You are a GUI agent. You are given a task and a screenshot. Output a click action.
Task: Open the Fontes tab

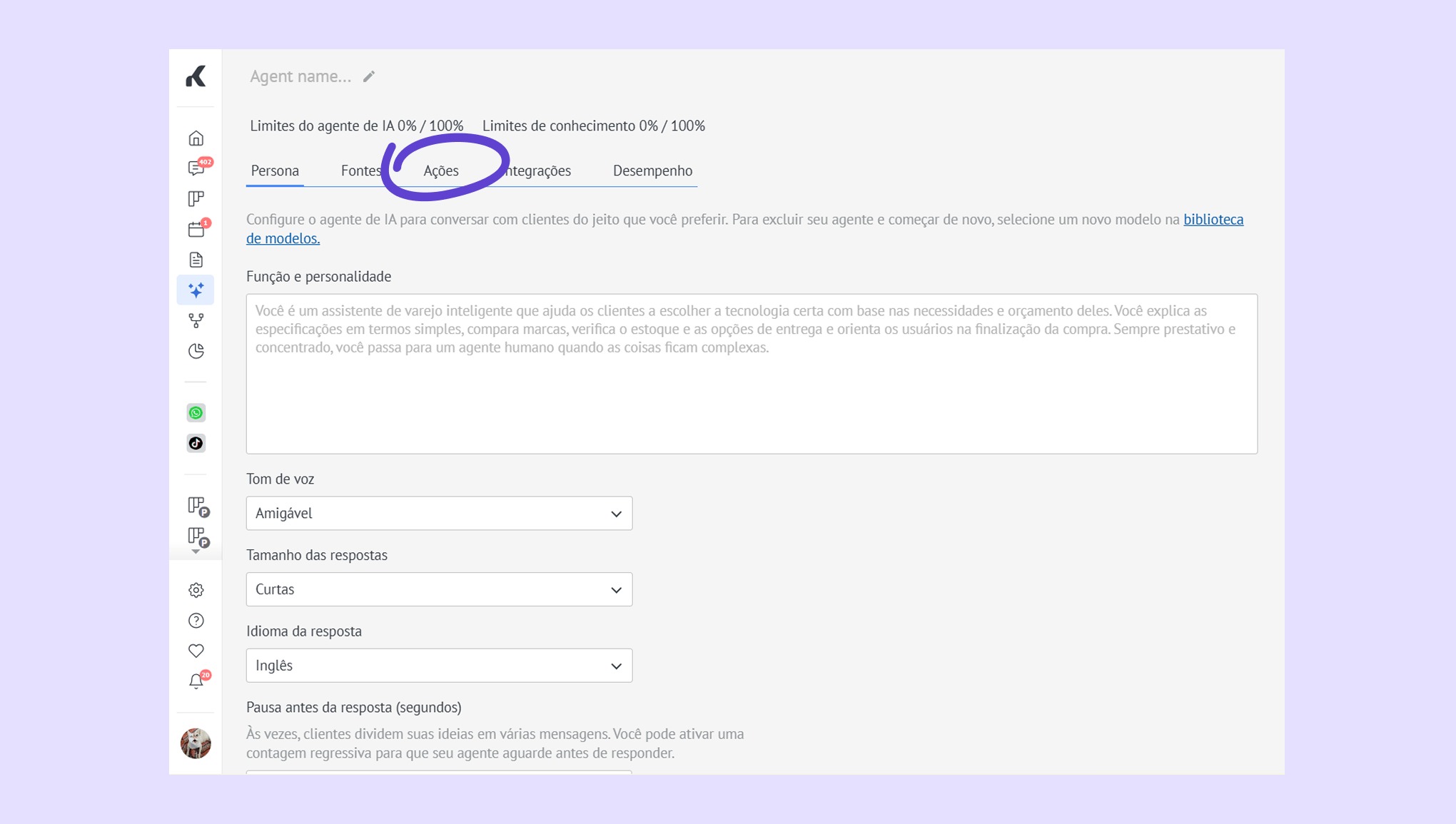click(x=360, y=171)
